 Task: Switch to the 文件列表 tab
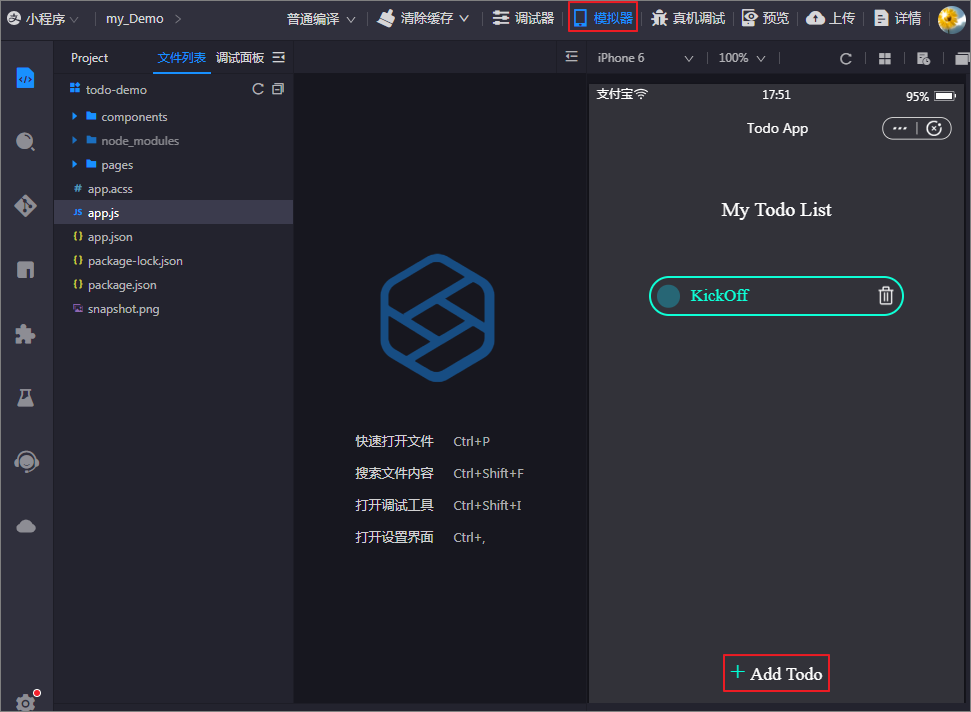[x=181, y=58]
